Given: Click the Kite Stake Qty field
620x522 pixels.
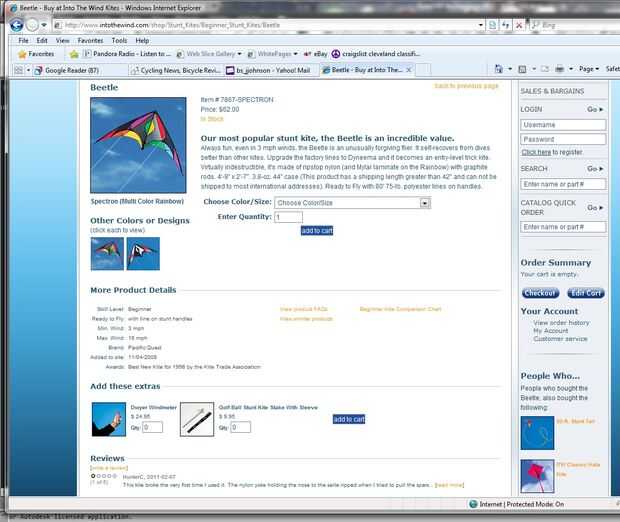Looking at the screenshot, I should click(x=240, y=427).
